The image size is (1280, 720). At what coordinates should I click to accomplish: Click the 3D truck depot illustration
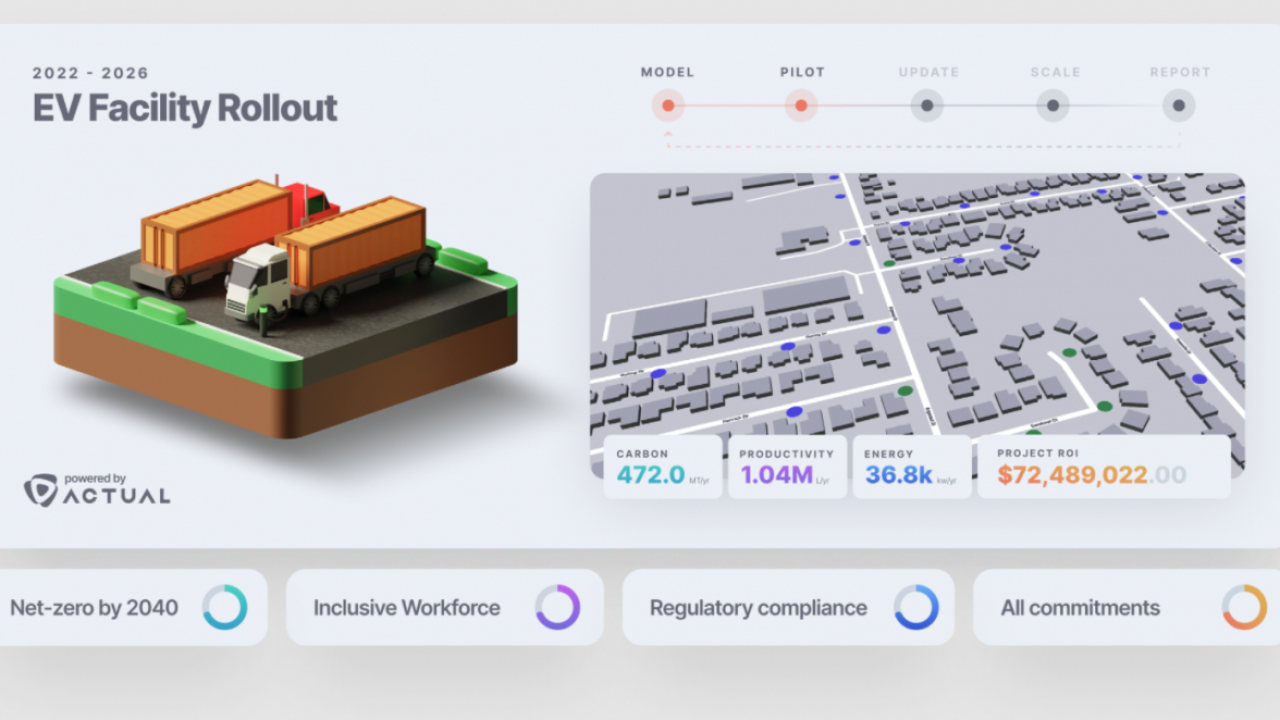click(x=285, y=308)
